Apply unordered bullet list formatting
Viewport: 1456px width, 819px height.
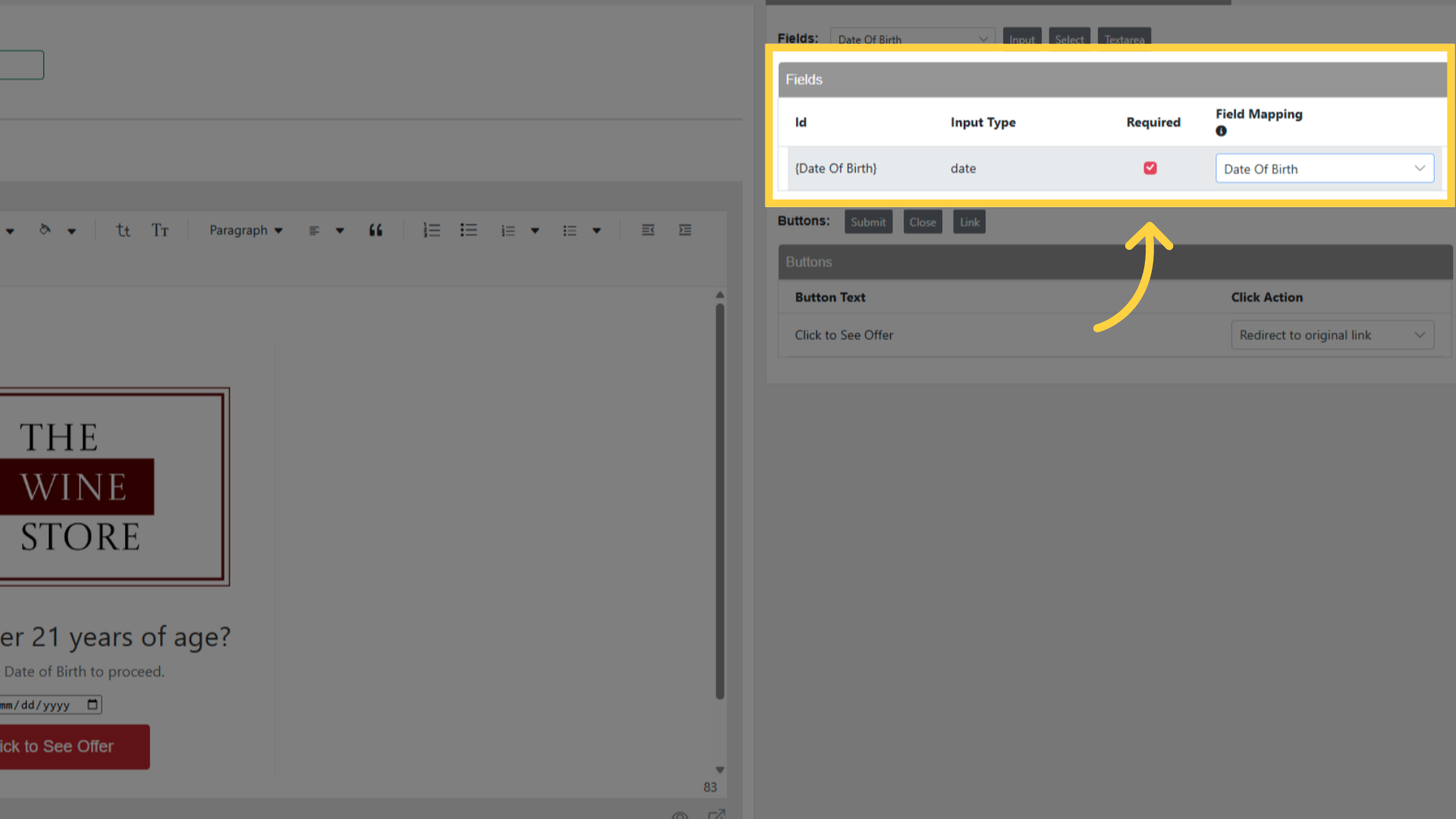pyautogui.click(x=469, y=230)
